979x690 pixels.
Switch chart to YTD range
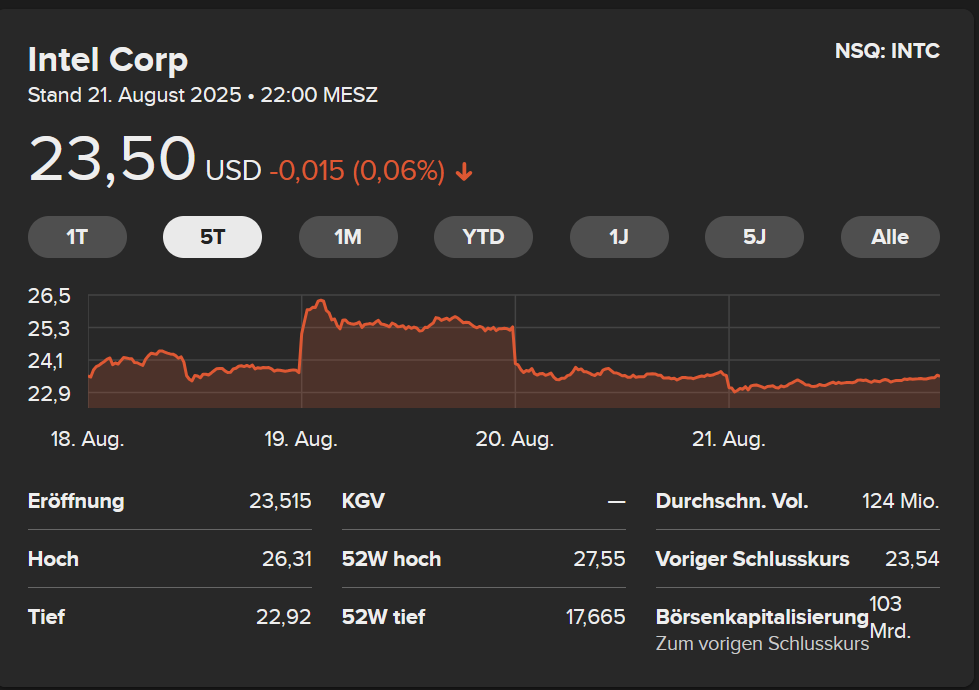[483, 237]
